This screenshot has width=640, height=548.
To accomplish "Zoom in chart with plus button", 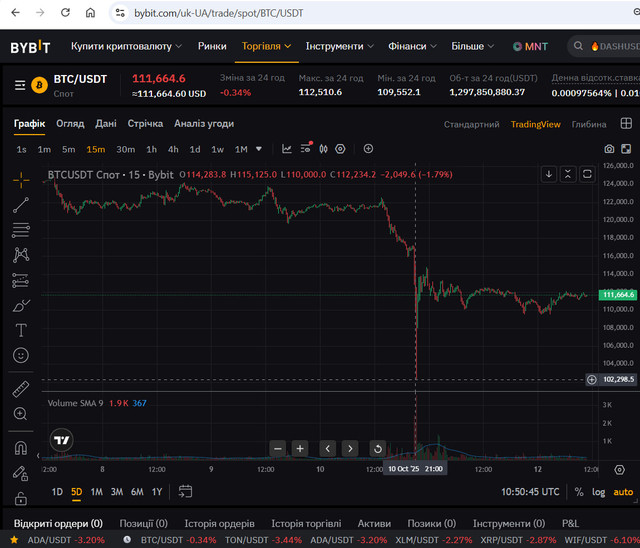I will click(x=300, y=449).
